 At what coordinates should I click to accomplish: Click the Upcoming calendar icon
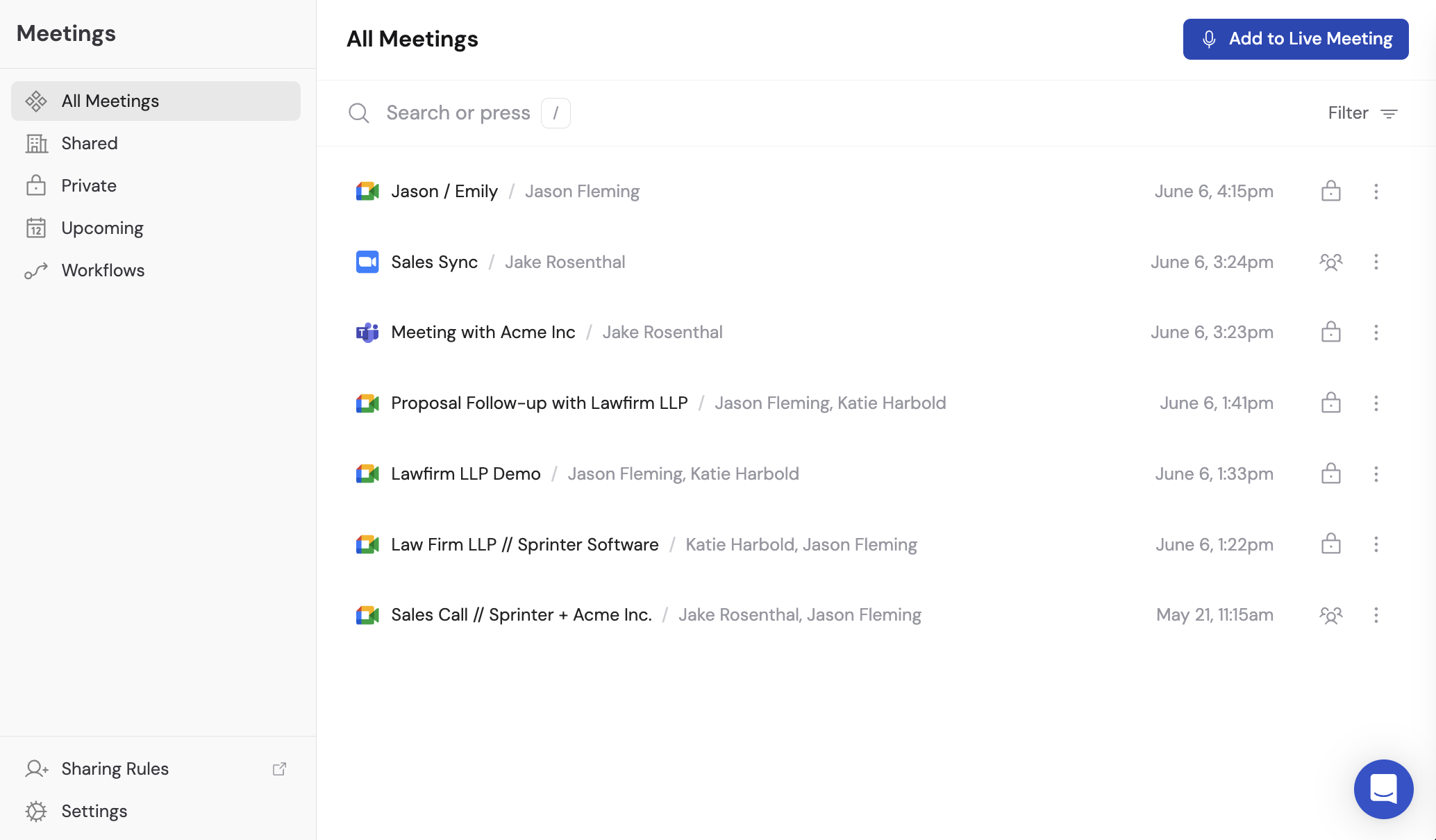coord(35,227)
